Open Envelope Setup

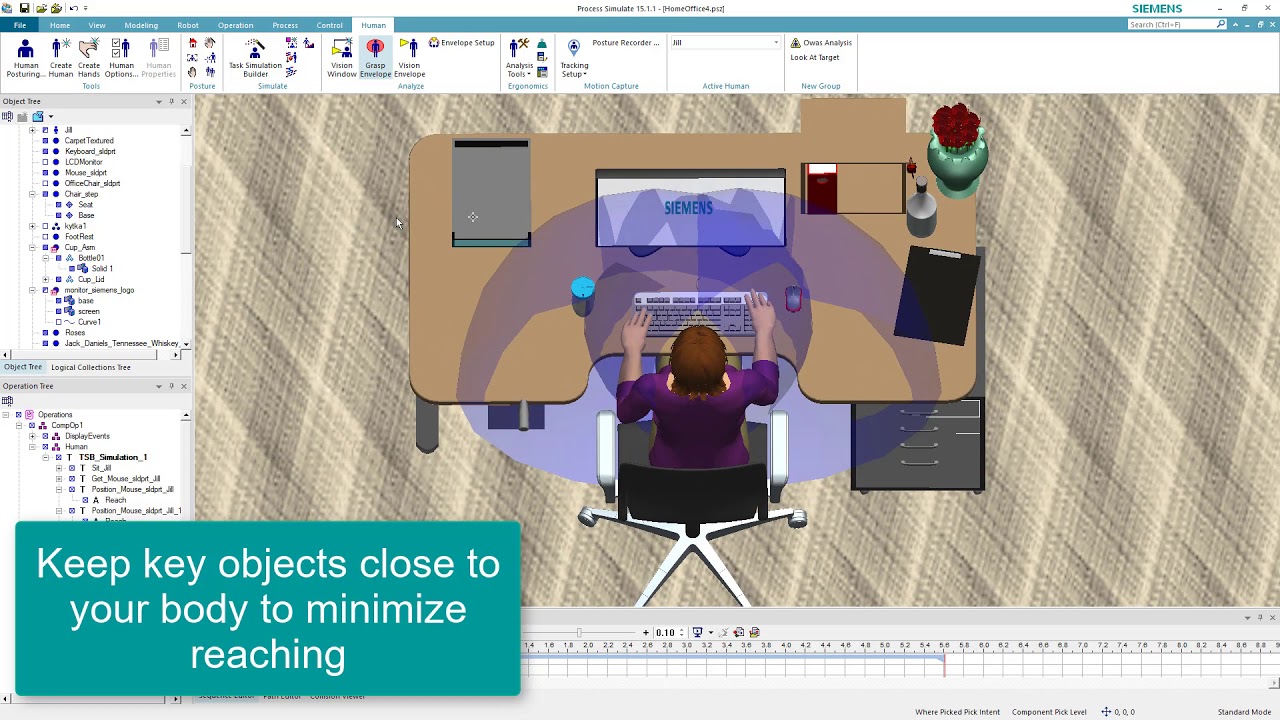click(x=462, y=43)
